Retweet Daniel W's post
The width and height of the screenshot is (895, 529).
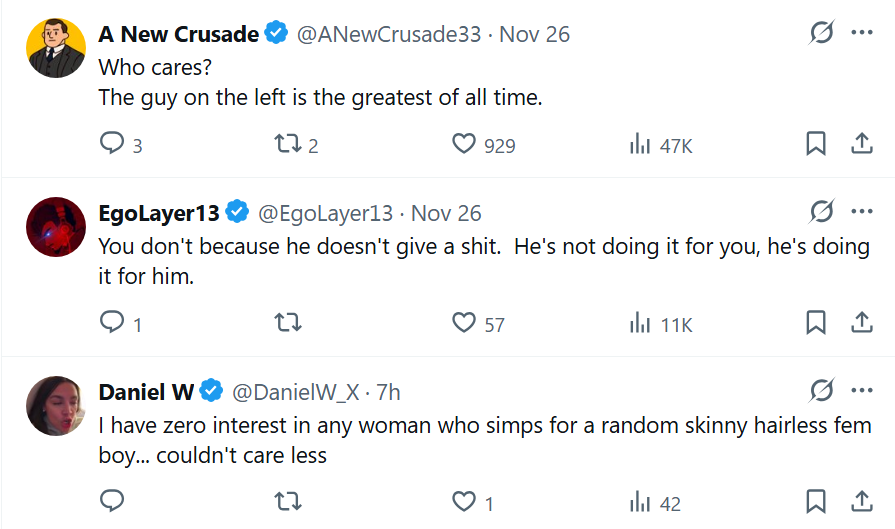288,502
